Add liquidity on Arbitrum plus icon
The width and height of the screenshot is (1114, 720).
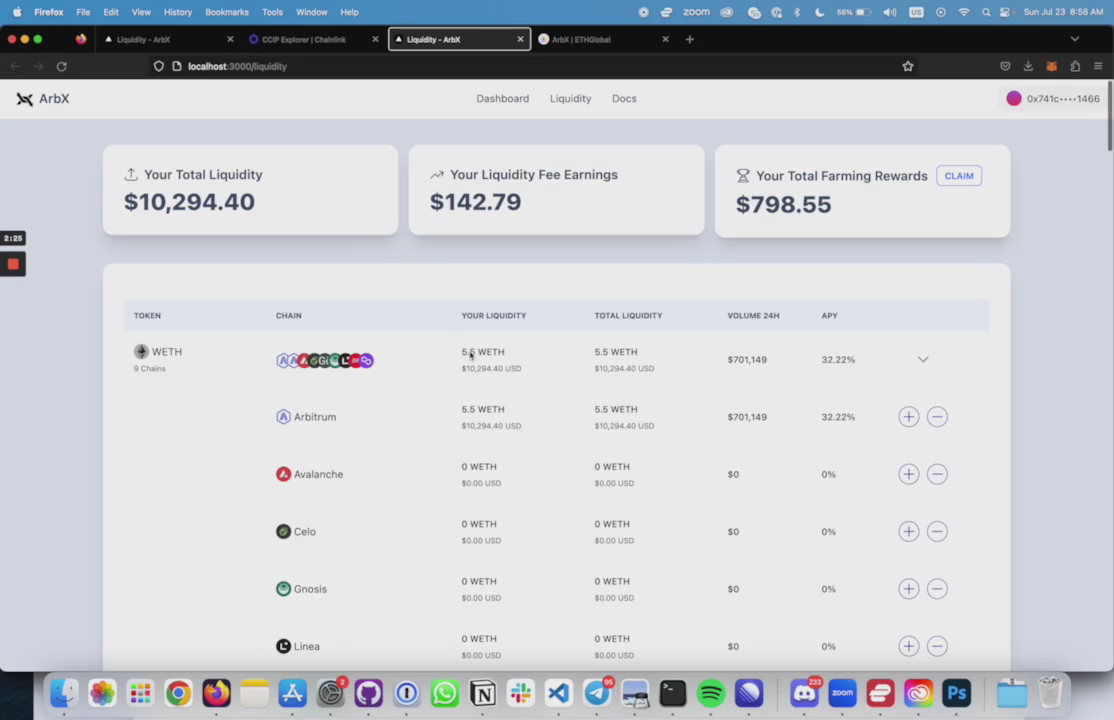coord(909,417)
